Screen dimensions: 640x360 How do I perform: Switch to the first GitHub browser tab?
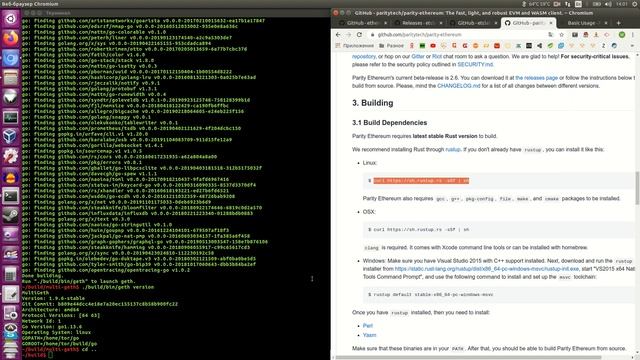click(362, 23)
